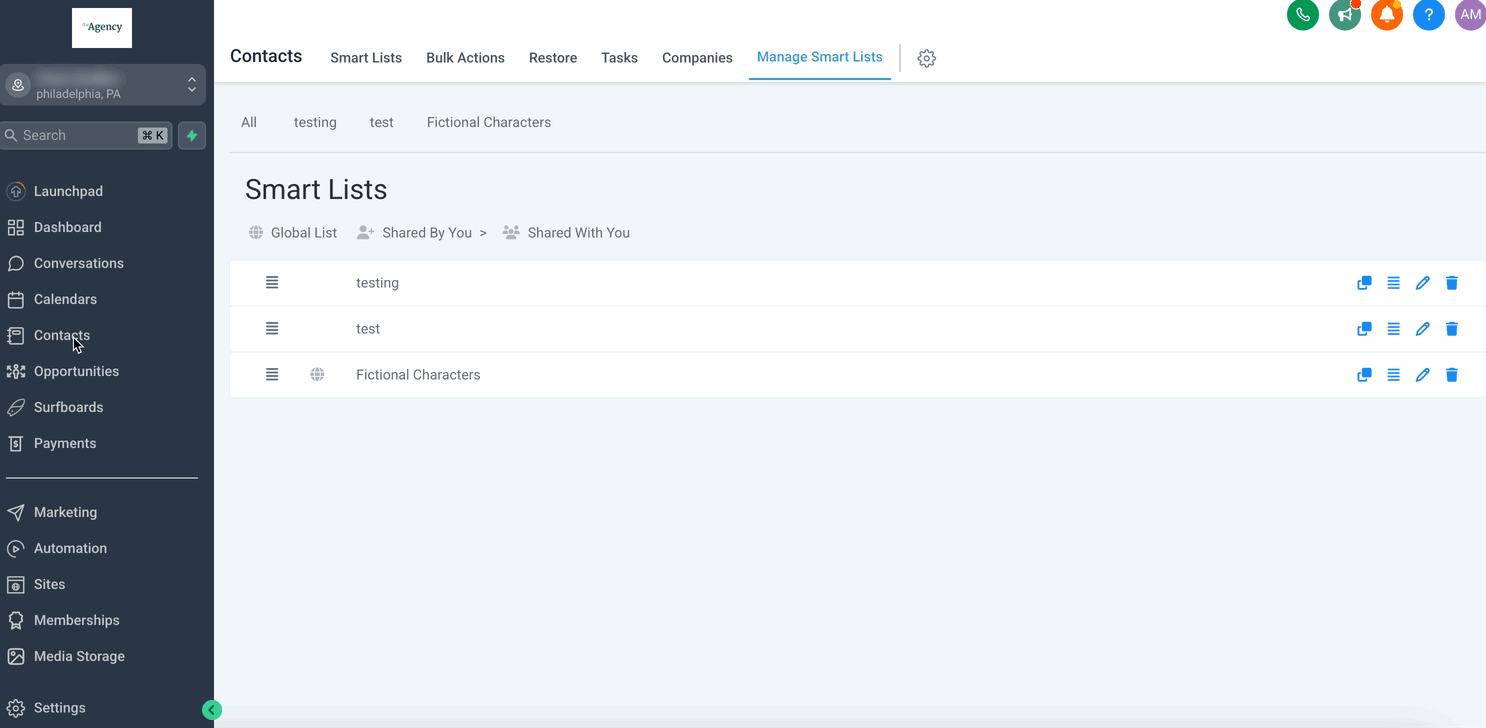Switch to the Companies tab
Viewport: 1486px width, 728px height.
pos(697,58)
